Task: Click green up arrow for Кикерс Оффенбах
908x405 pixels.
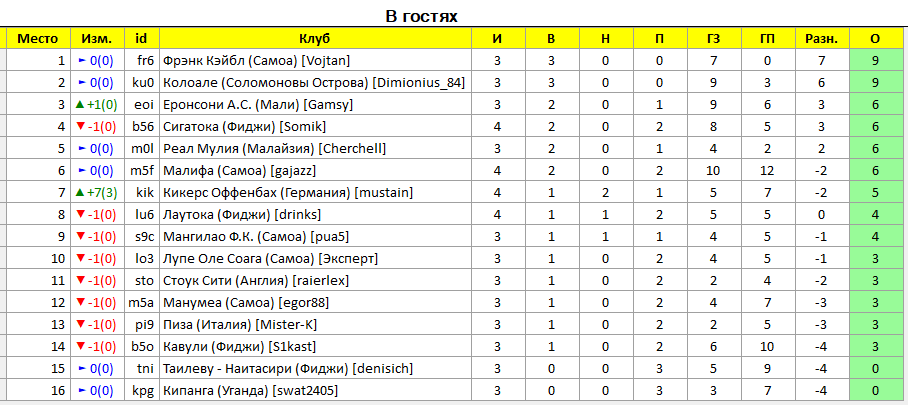Action: (x=80, y=193)
